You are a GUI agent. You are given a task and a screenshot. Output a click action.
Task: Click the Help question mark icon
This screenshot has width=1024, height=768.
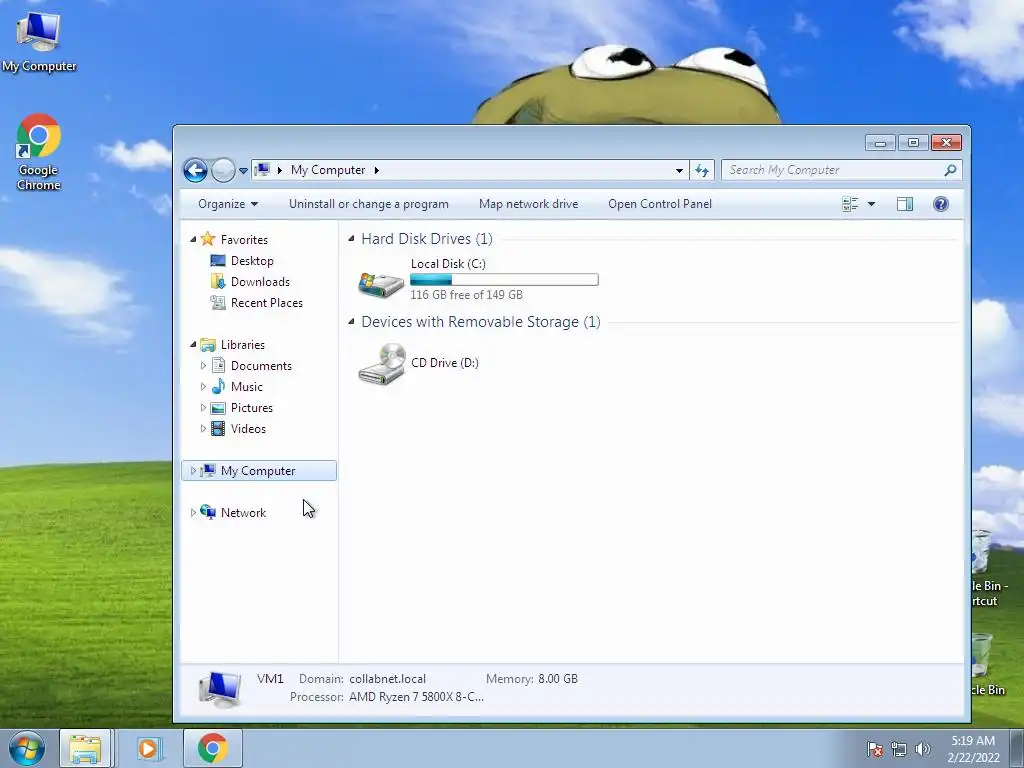click(x=940, y=204)
